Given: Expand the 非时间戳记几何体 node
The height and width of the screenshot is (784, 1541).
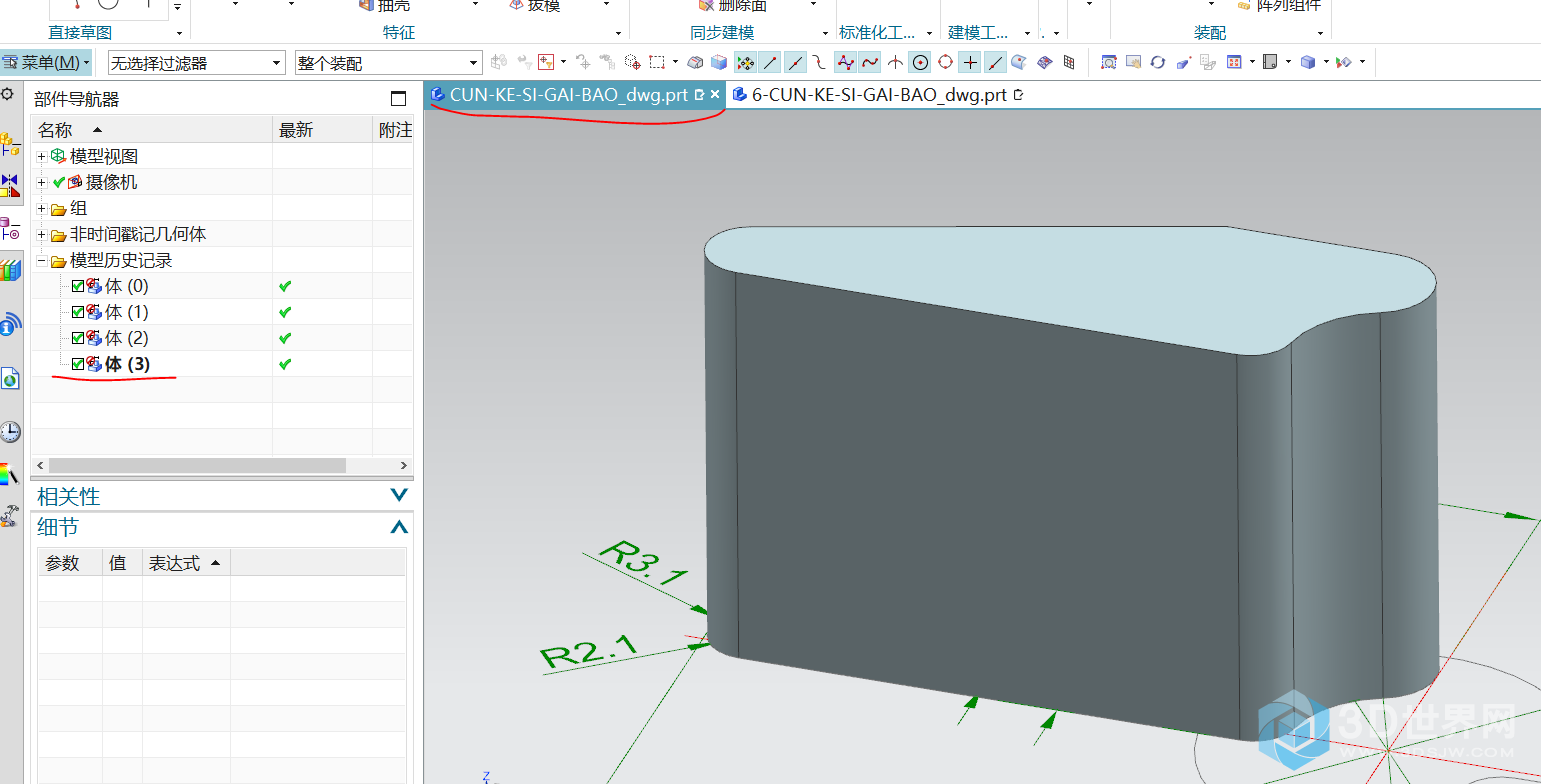Looking at the screenshot, I should pyautogui.click(x=41, y=235).
